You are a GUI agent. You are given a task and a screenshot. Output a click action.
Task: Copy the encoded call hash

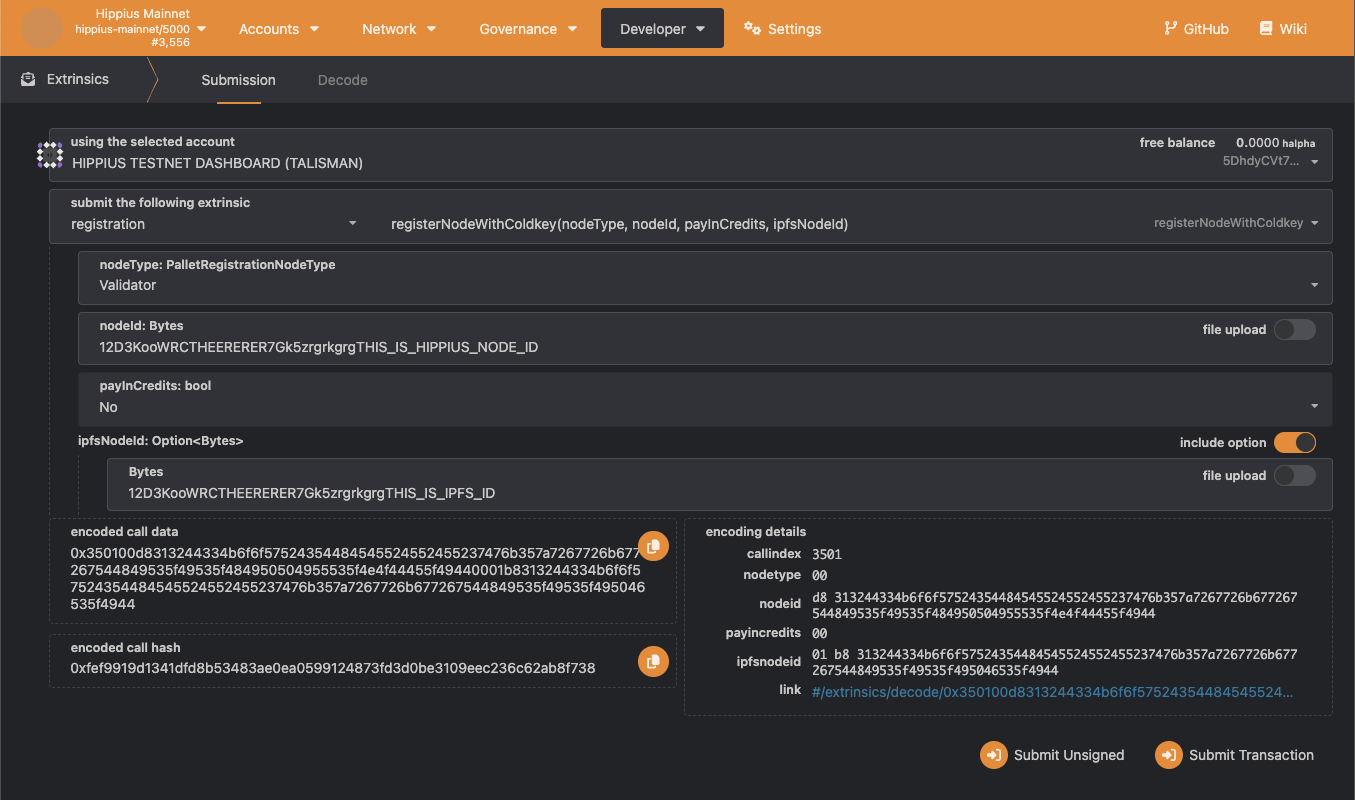point(653,661)
